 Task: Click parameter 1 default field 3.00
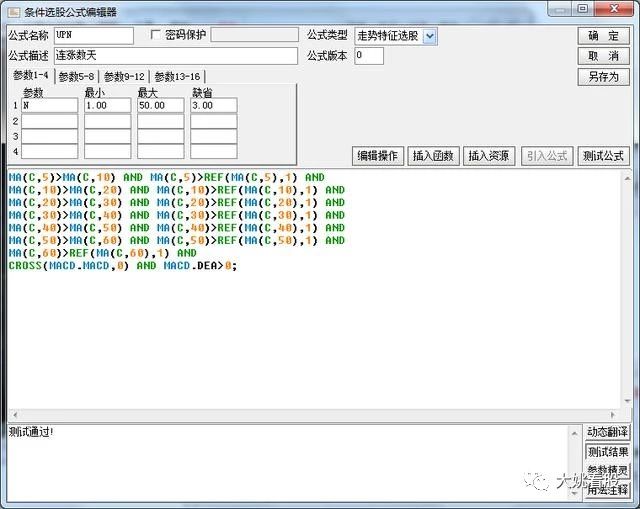(213, 105)
